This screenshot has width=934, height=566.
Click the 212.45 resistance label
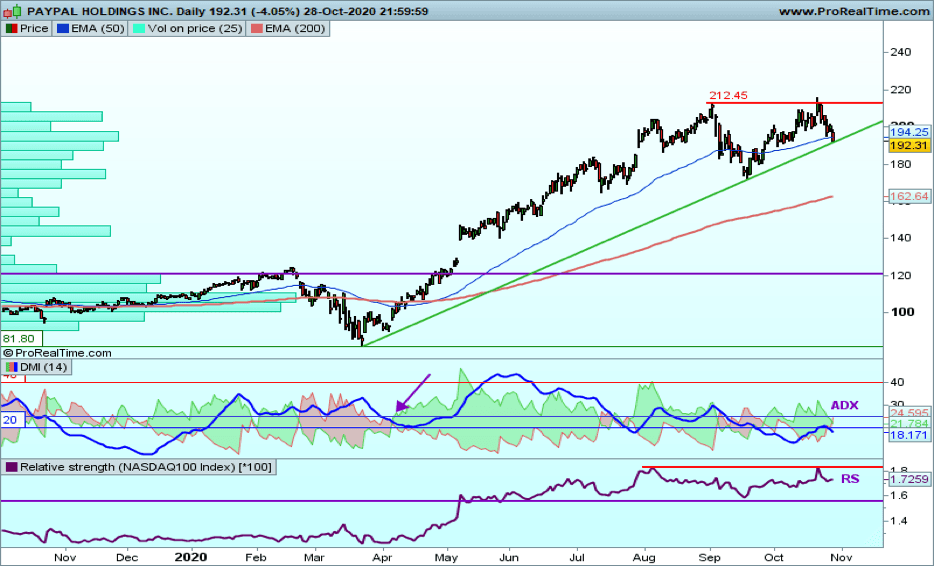728,95
